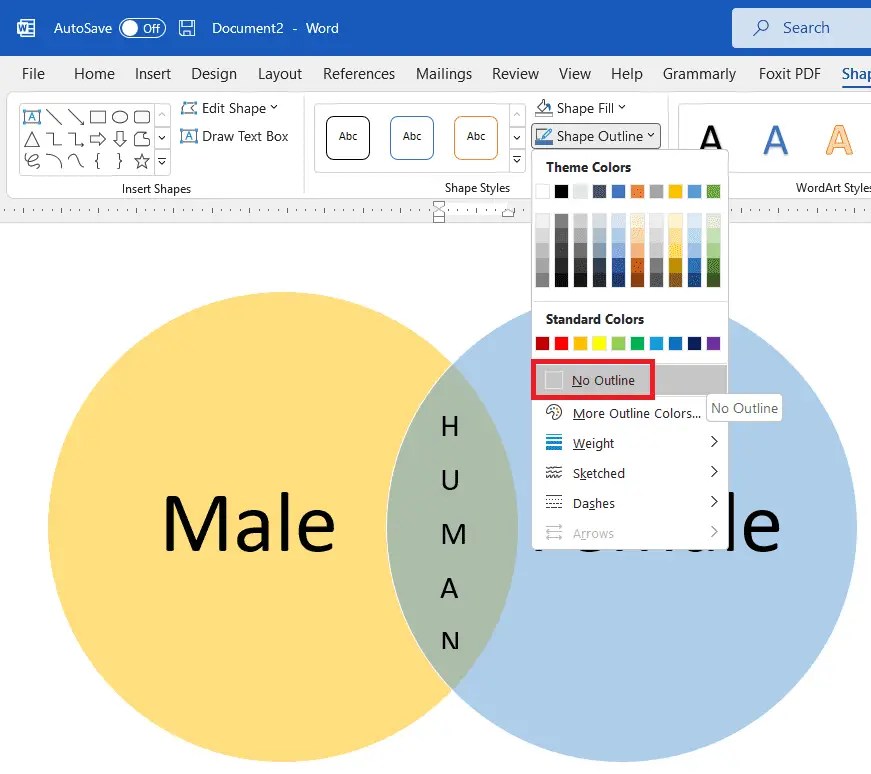This screenshot has height=774, width=871.
Task: Click the Shape Fill paint bucket icon
Action: (545, 107)
